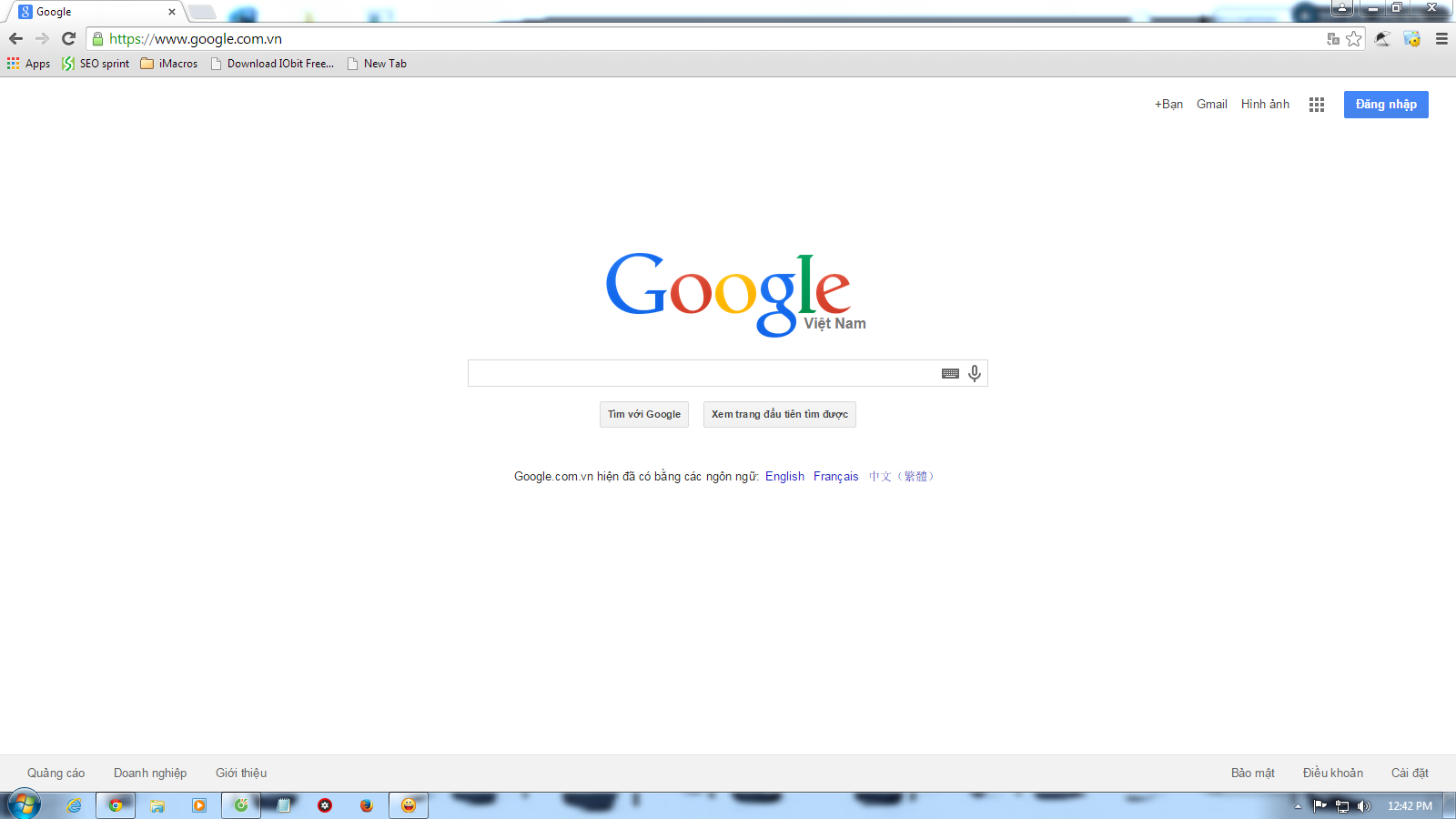Image resolution: width=1456 pixels, height=819 pixels.
Task: Open a new browser tab
Action: click(201, 12)
